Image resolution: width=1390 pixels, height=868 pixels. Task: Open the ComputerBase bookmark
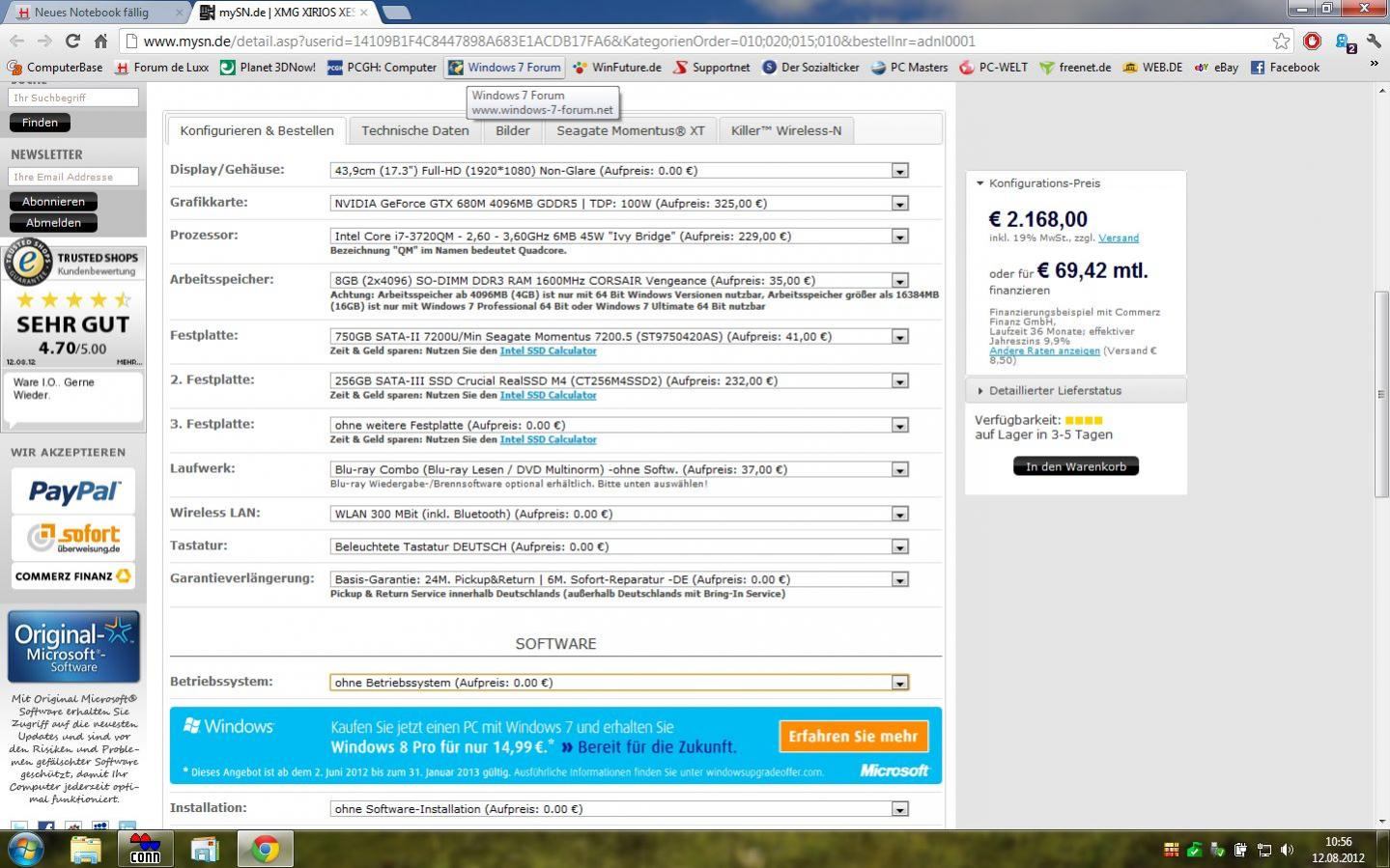54,68
